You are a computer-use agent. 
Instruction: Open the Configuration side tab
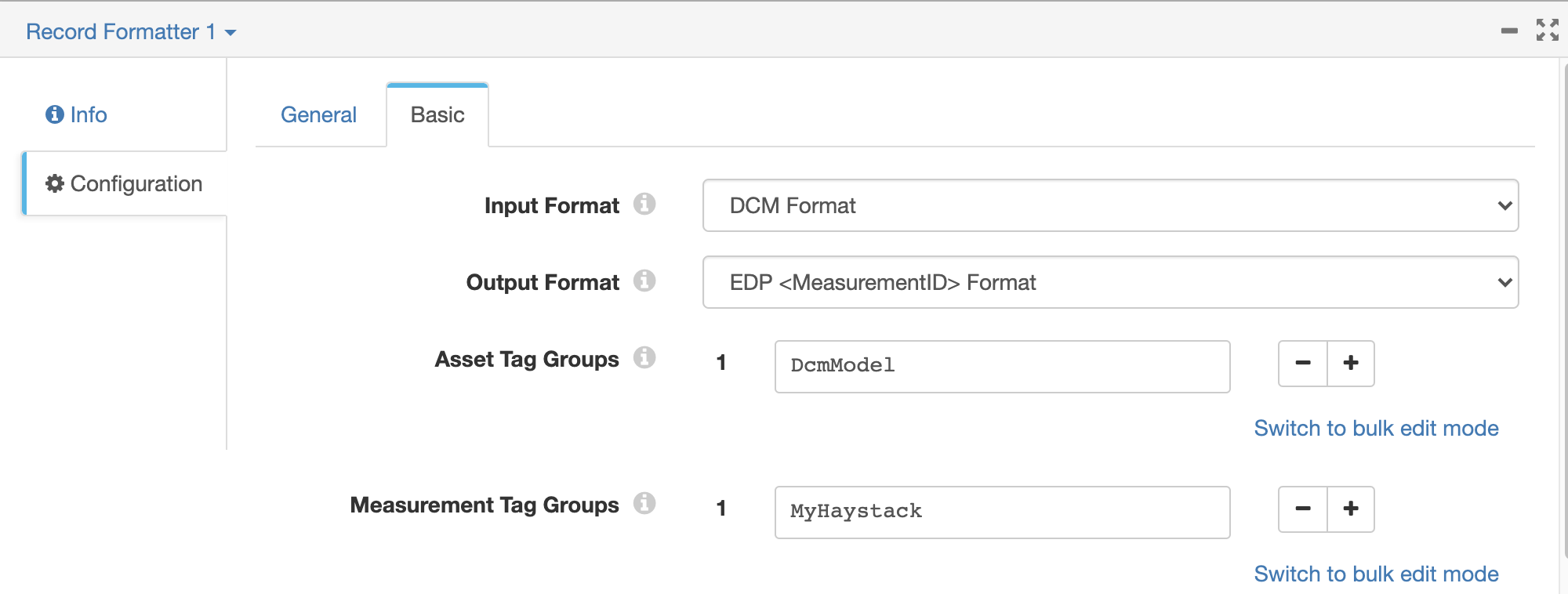125,184
